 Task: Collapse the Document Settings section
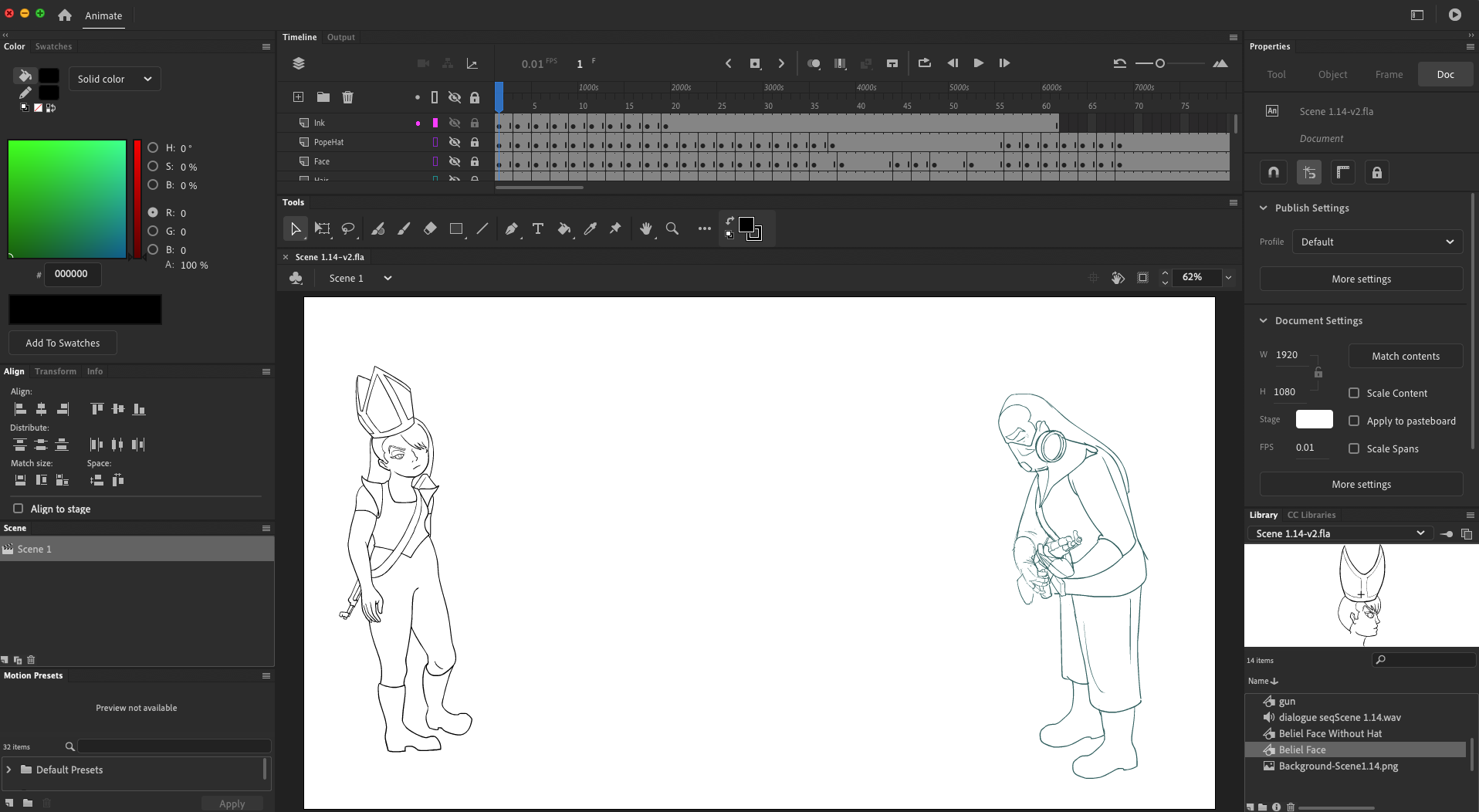[x=1264, y=320]
